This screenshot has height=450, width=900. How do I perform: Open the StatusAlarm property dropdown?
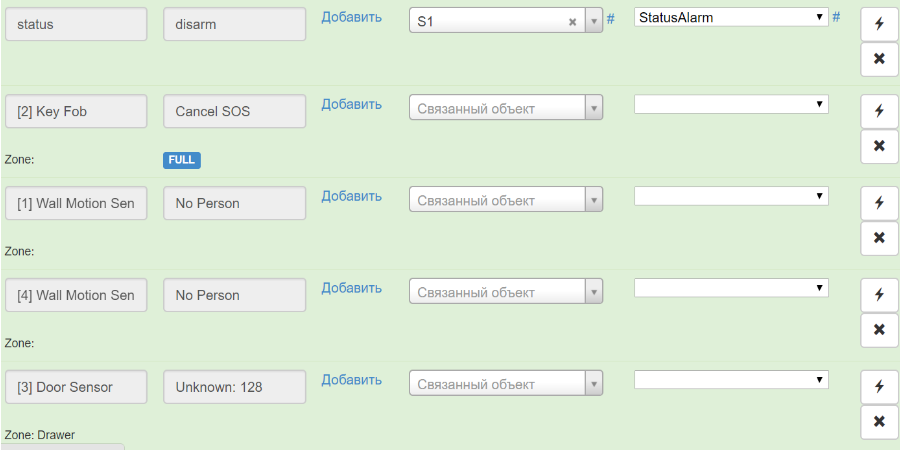tap(731, 17)
